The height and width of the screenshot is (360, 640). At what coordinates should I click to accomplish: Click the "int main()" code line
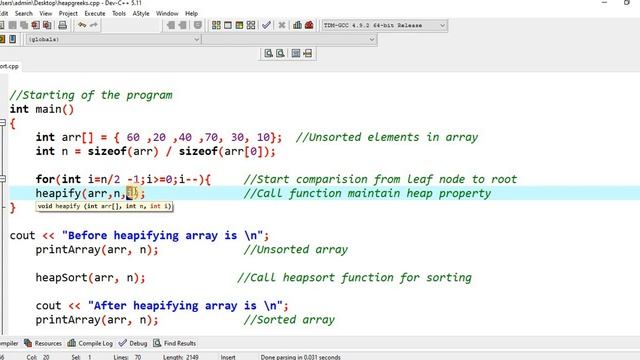[42, 109]
